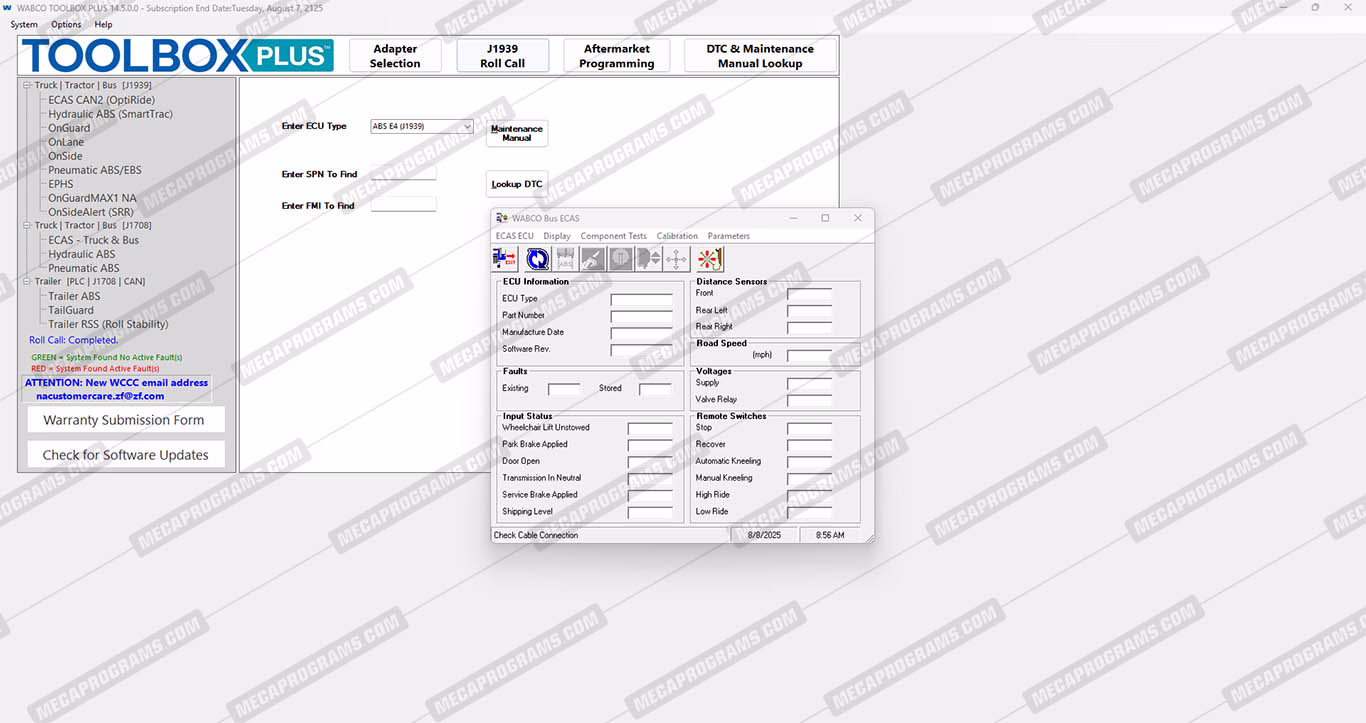
Task: Select Hydraulic ABS under J1708
Action: click(x=82, y=254)
